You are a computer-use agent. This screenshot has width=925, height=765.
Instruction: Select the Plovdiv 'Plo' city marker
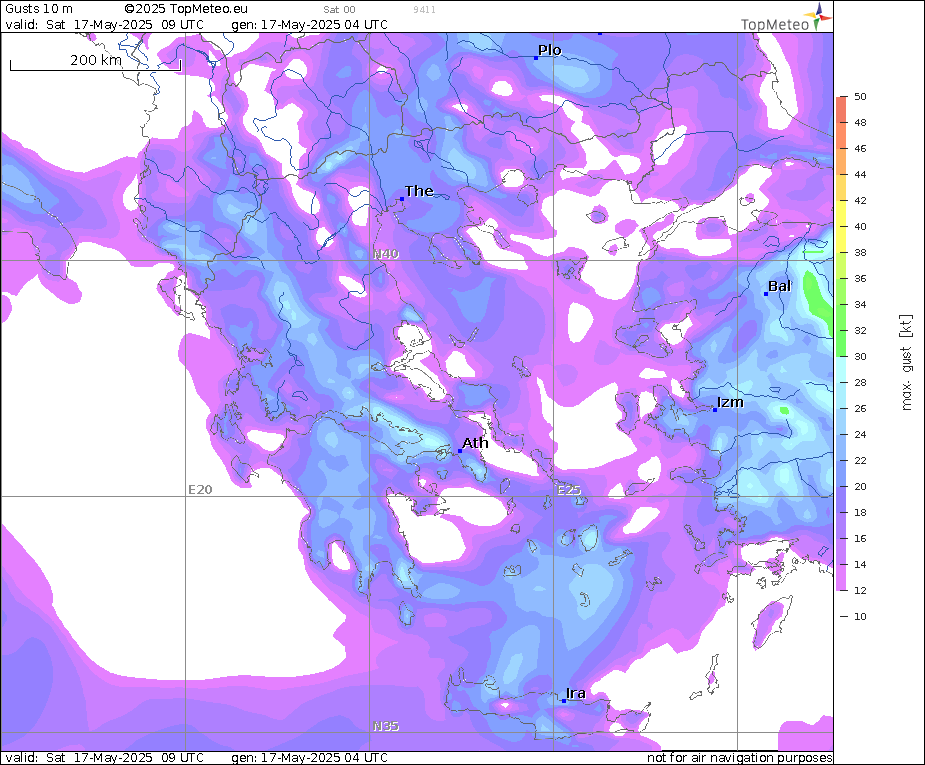point(536,58)
